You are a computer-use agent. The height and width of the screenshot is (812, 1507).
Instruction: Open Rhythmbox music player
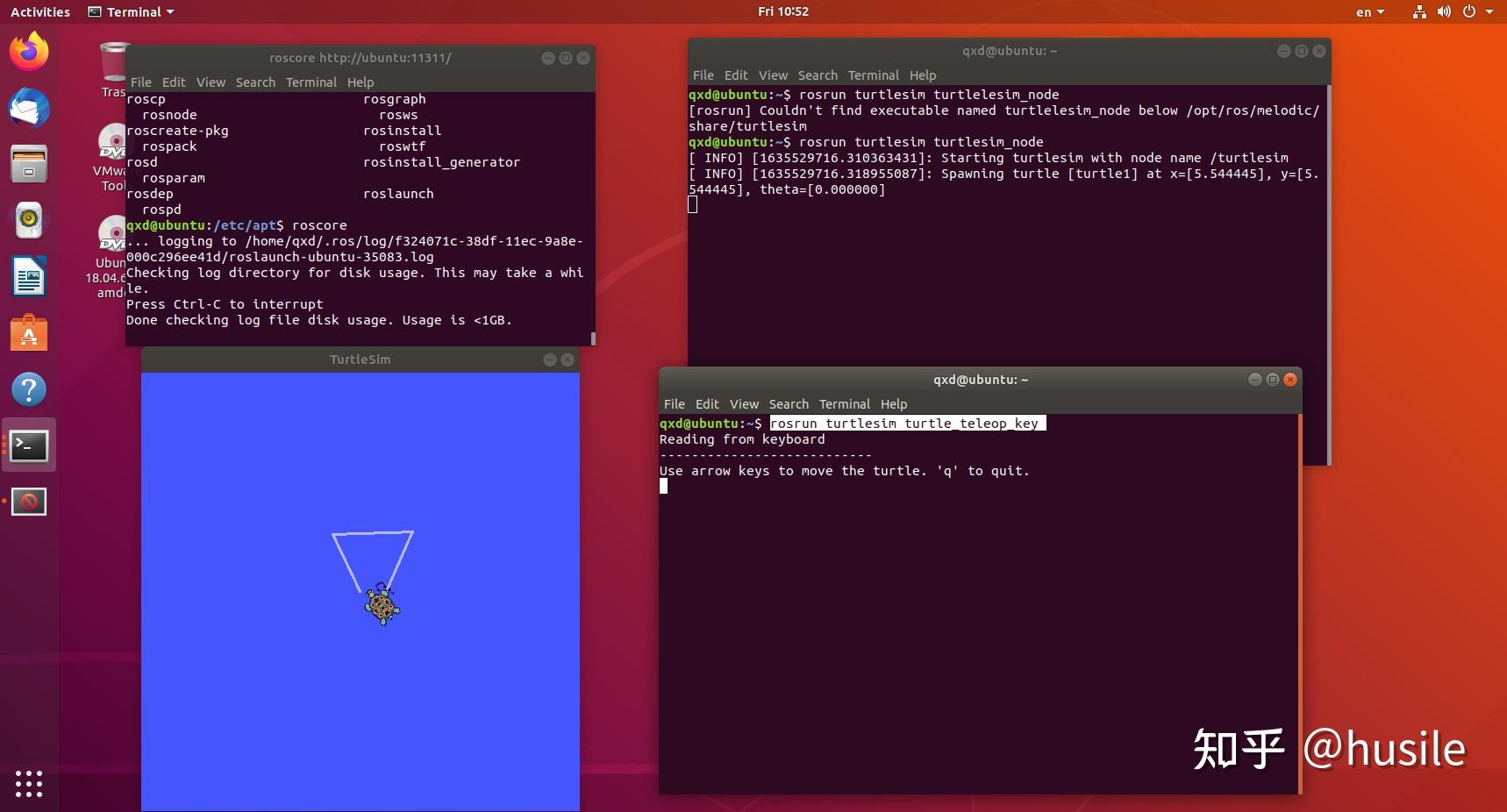coord(29,220)
